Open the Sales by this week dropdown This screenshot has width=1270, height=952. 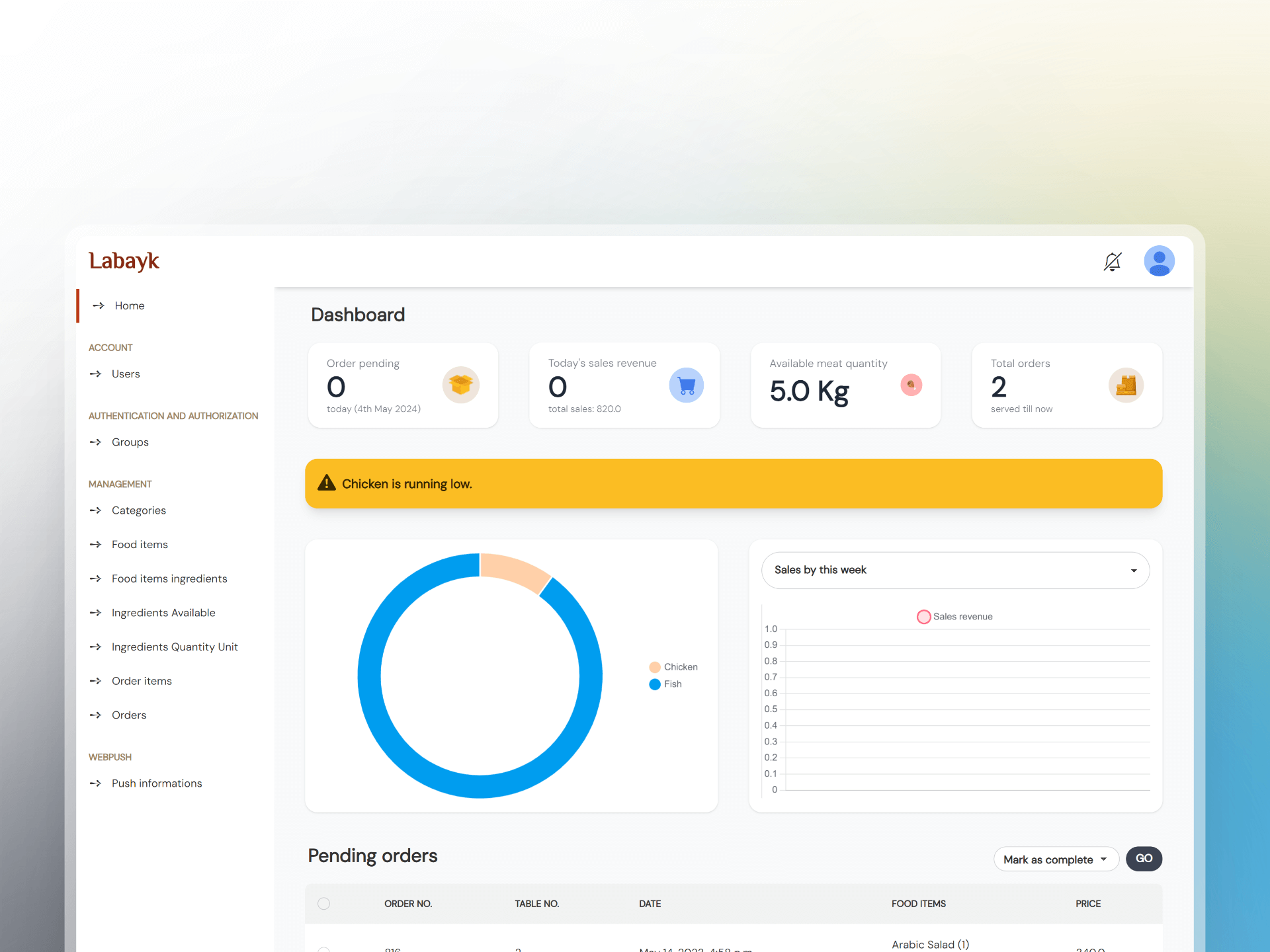[x=954, y=570]
